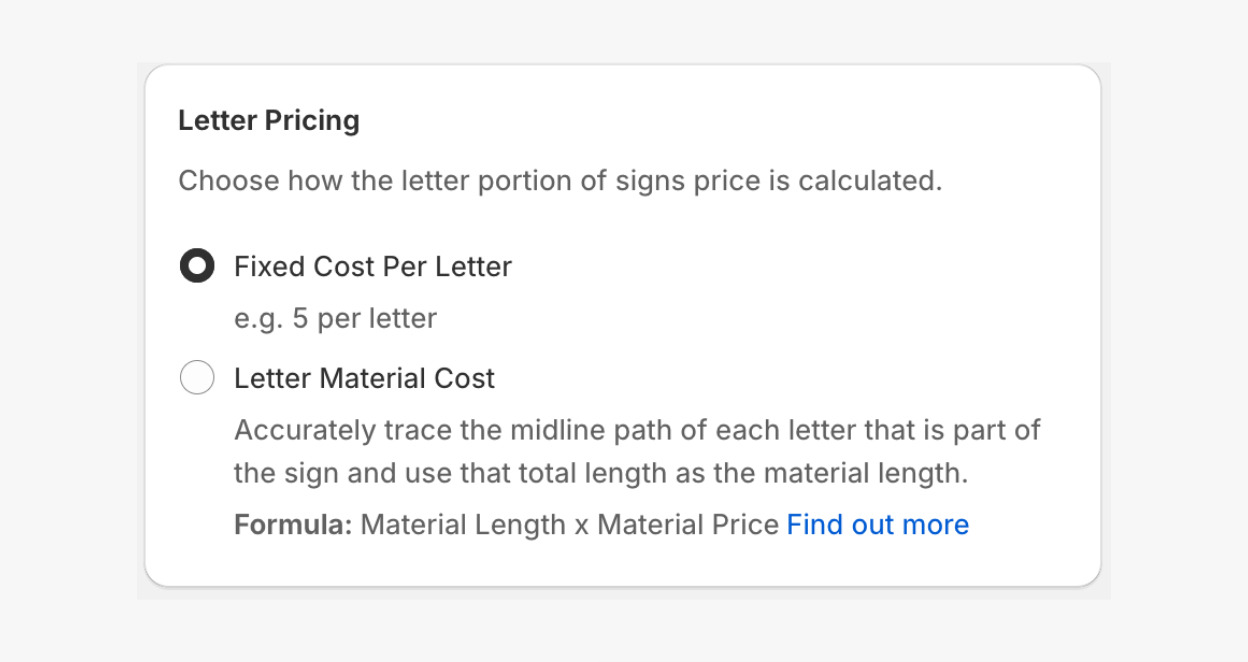Viewport: 1248px width, 662px height.
Task: Click the 'Choose how the letter portion' subtitle
Action: [560, 182]
